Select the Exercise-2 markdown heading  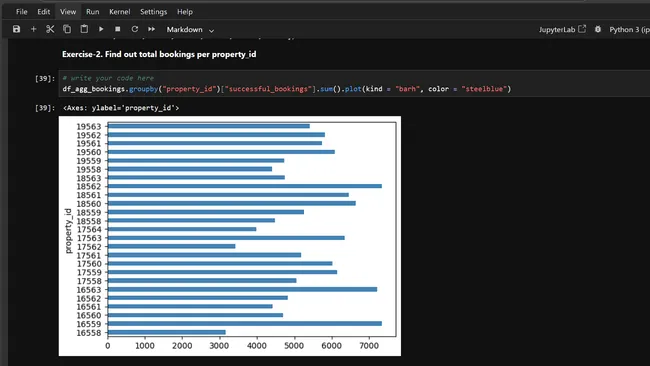(x=159, y=54)
